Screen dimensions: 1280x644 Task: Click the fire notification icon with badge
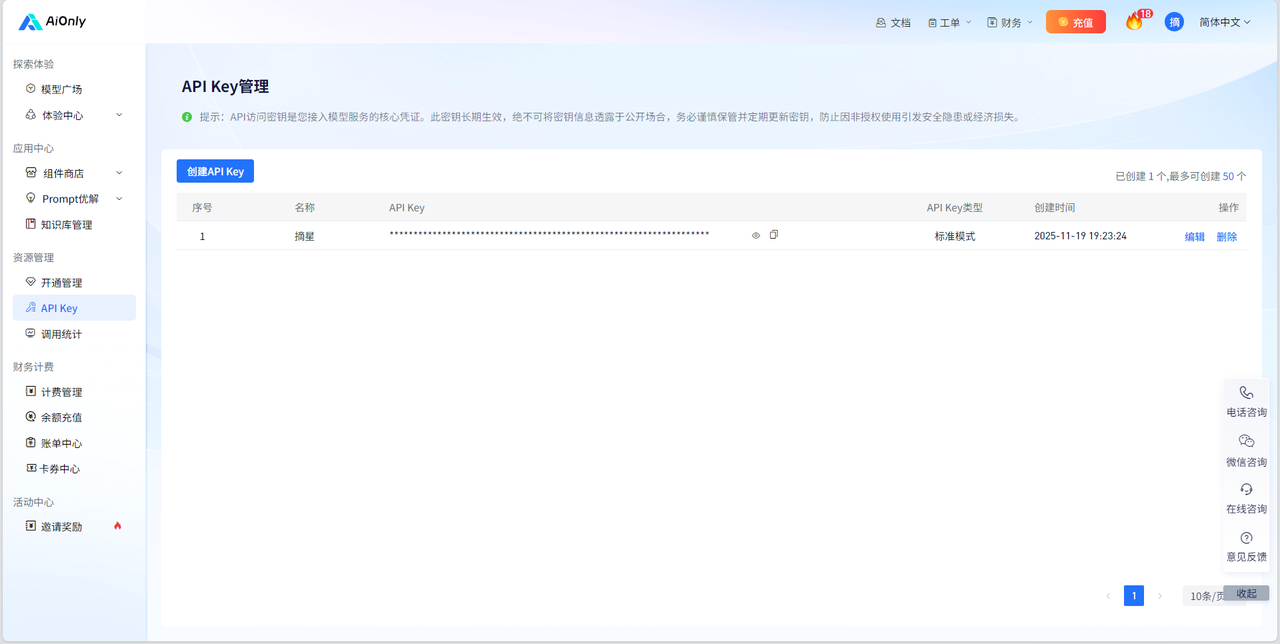1134,21
